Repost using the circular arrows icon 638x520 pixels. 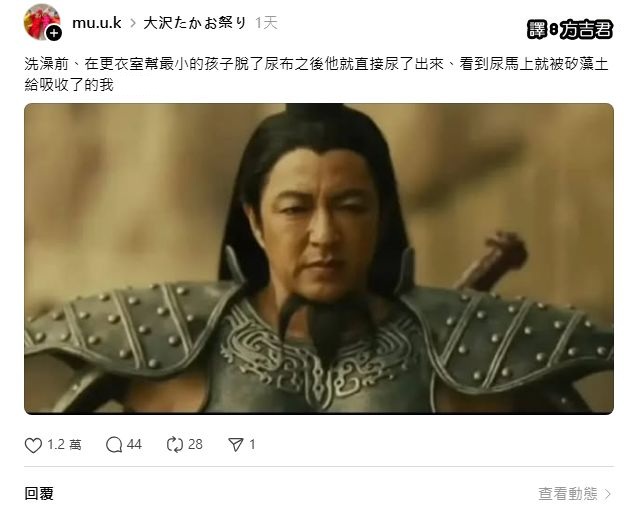click(175, 445)
